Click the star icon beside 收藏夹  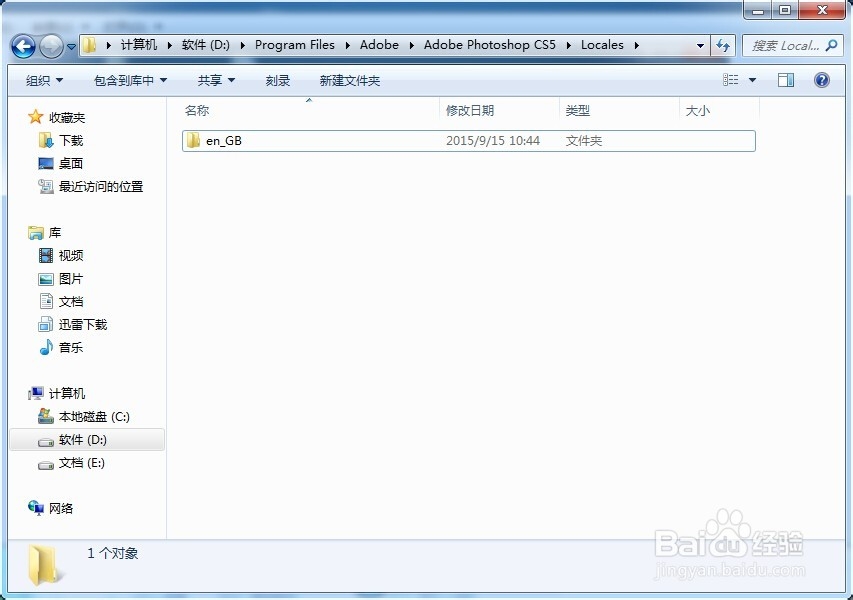pos(35,116)
